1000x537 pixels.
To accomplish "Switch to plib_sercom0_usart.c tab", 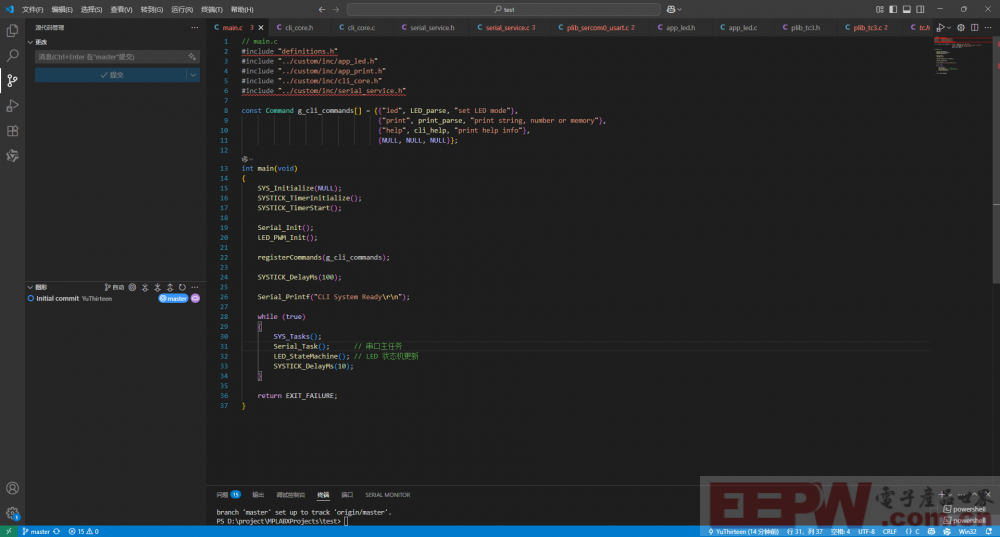I will coord(599,27).
